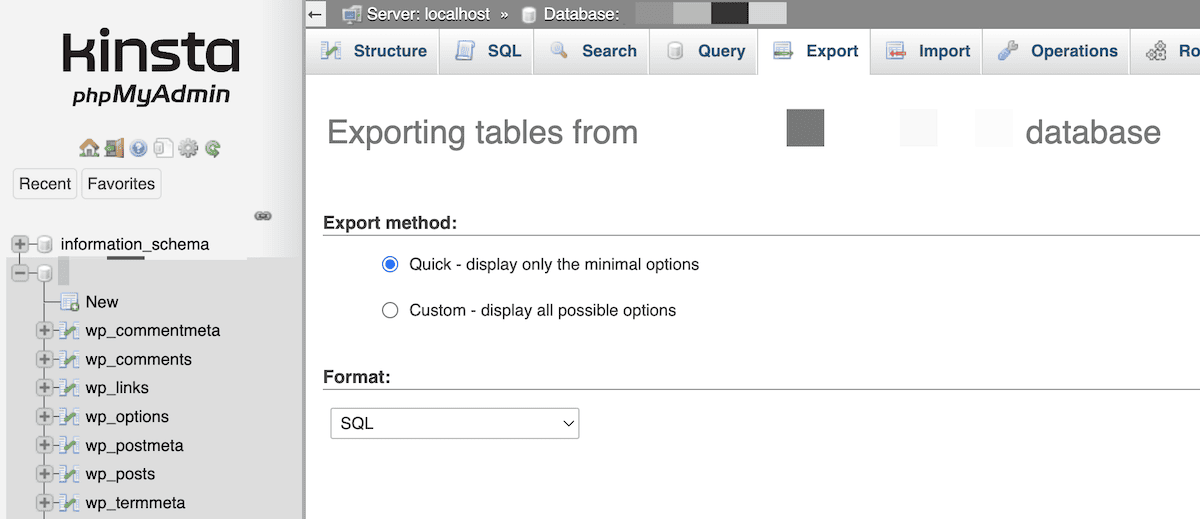Image resolution: width=1200 pixels, height=519 pixels.
Task: Click the wp_termmeta table icon
Action: [x=70, y=503]
